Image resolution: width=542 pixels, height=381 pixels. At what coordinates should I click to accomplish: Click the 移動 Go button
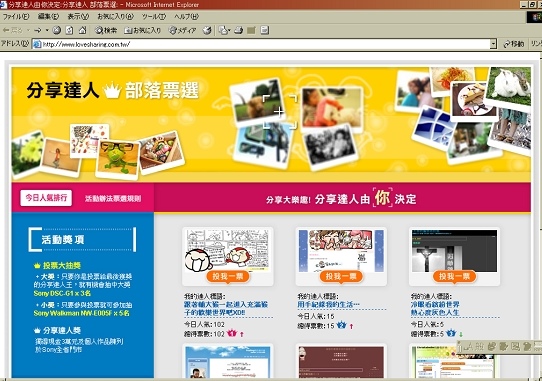point(514,44)
